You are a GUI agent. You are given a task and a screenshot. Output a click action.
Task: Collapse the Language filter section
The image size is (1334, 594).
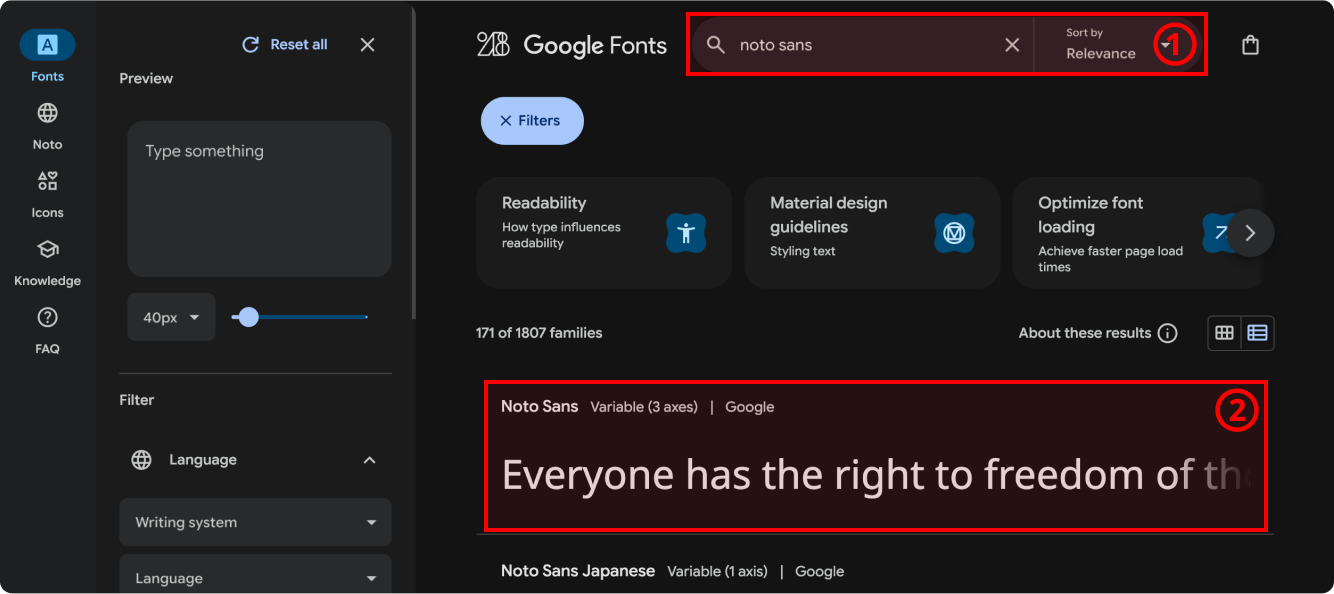point(369,460)
